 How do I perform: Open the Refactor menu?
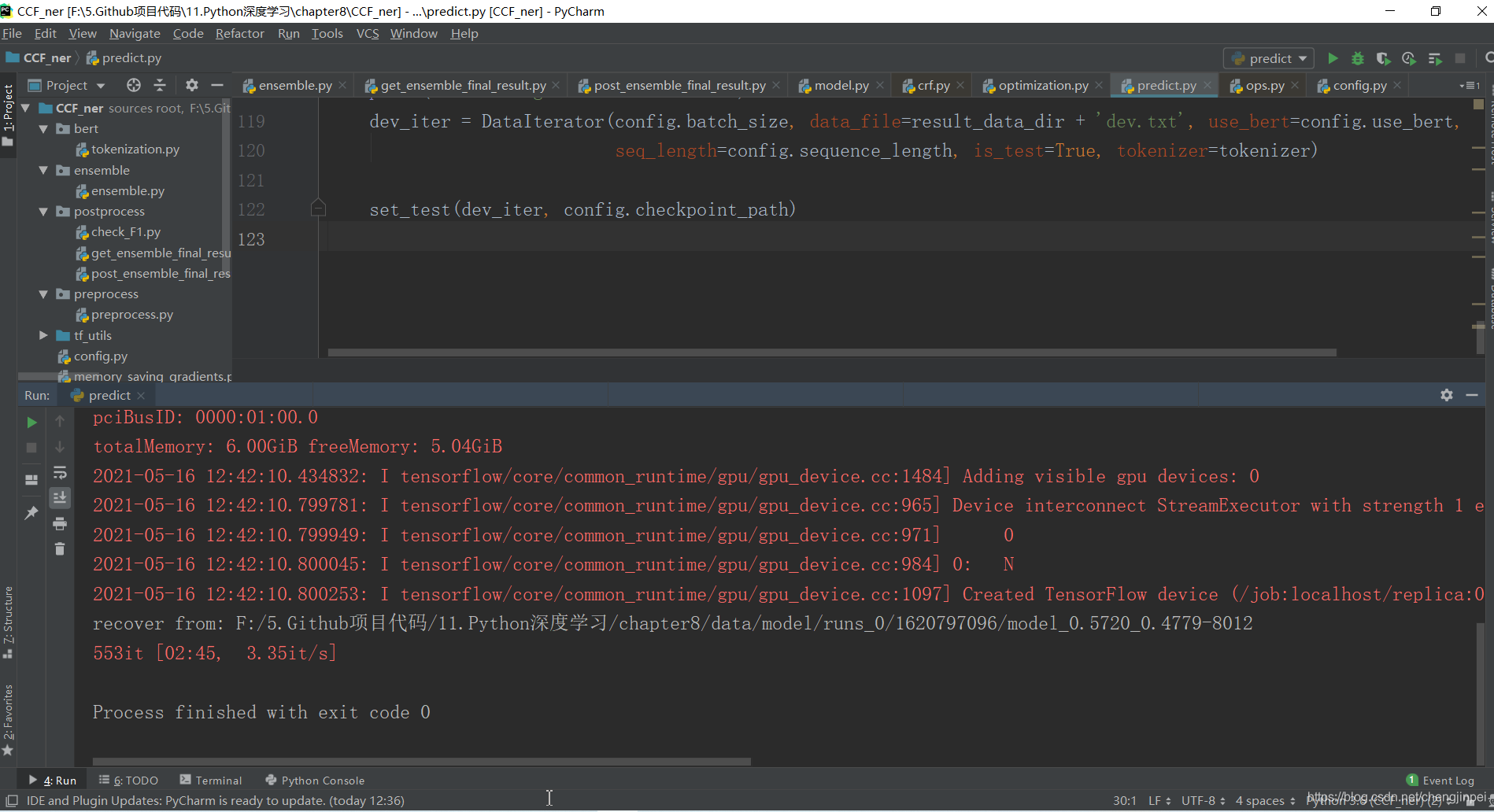click(240, 33)
